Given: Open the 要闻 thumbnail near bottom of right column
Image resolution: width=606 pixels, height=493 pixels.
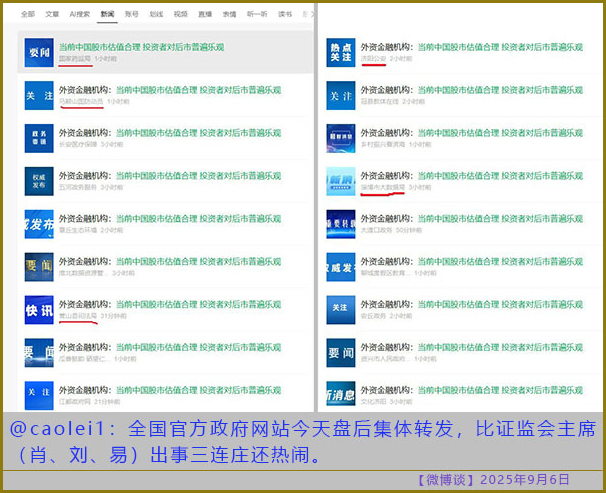Looking at the screenshot, I should tap(341, 352).
